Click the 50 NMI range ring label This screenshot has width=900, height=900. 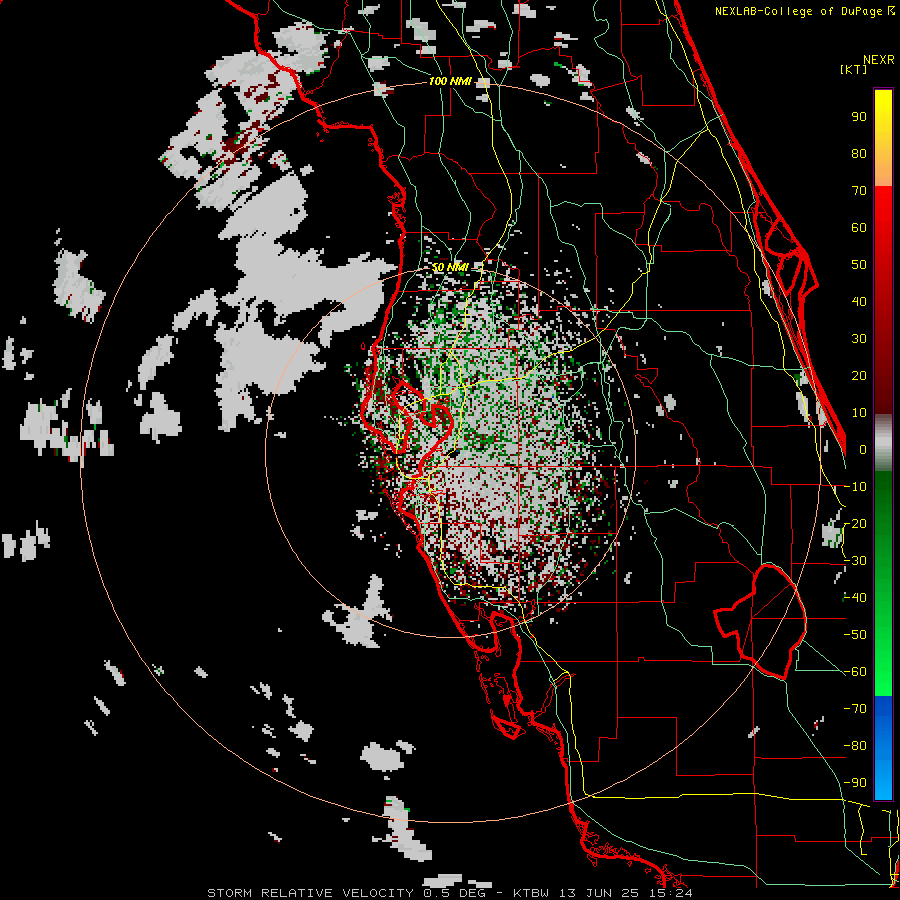pyautogui.click(x=449, y=268)
